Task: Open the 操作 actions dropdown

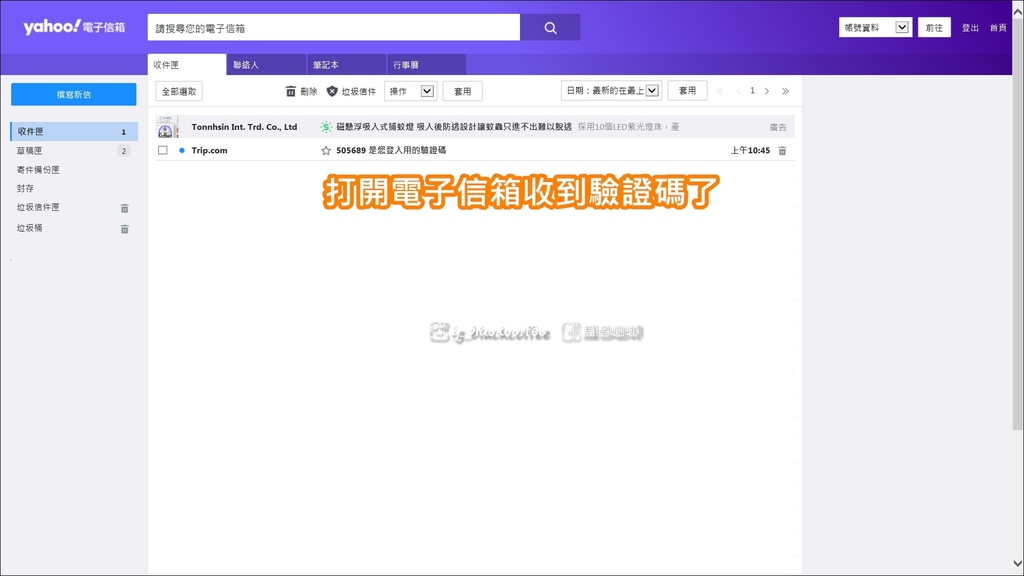Action: pyautogui.click(x=412, y=91)
